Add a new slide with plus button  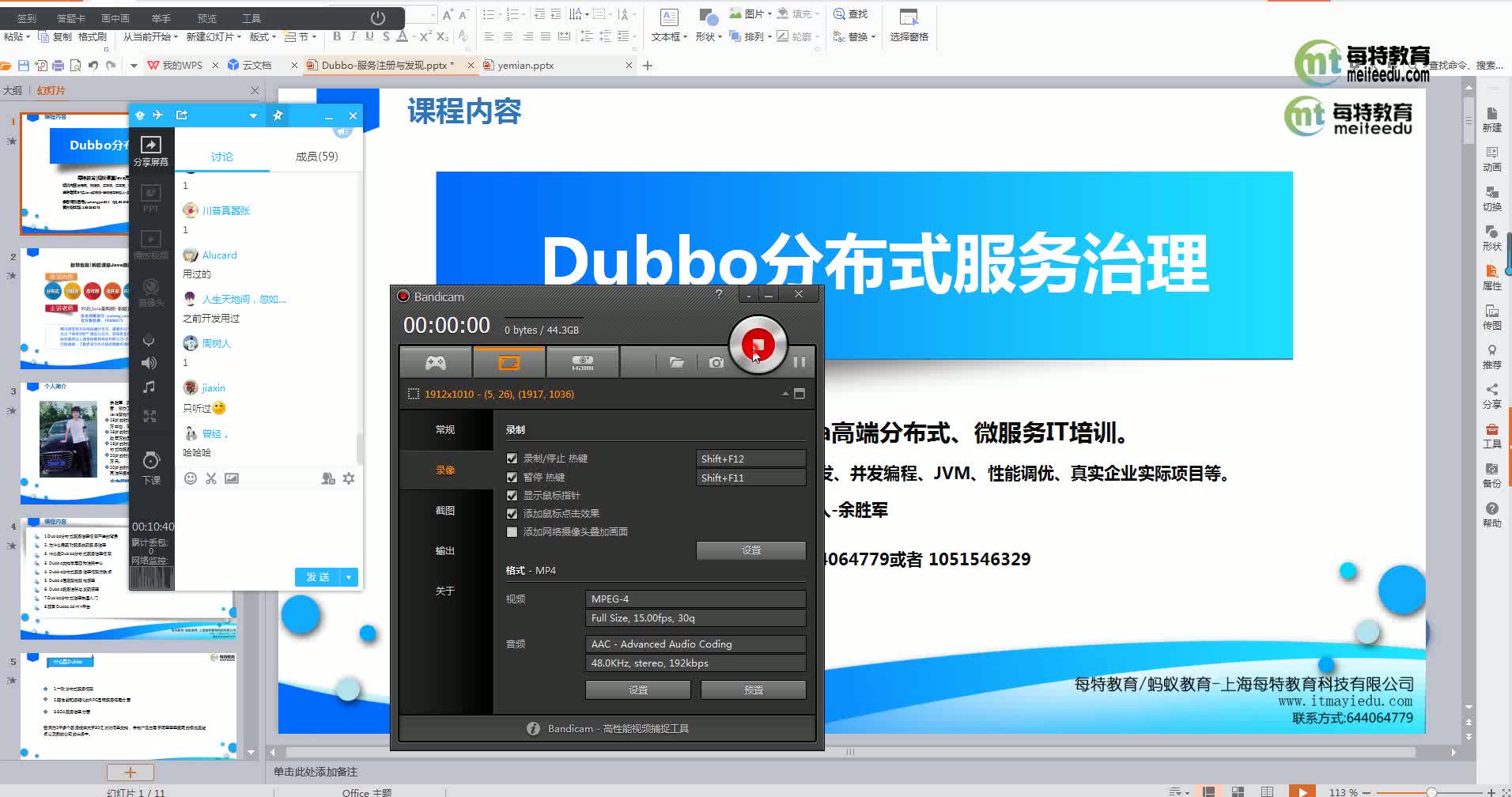click(130, 772)
